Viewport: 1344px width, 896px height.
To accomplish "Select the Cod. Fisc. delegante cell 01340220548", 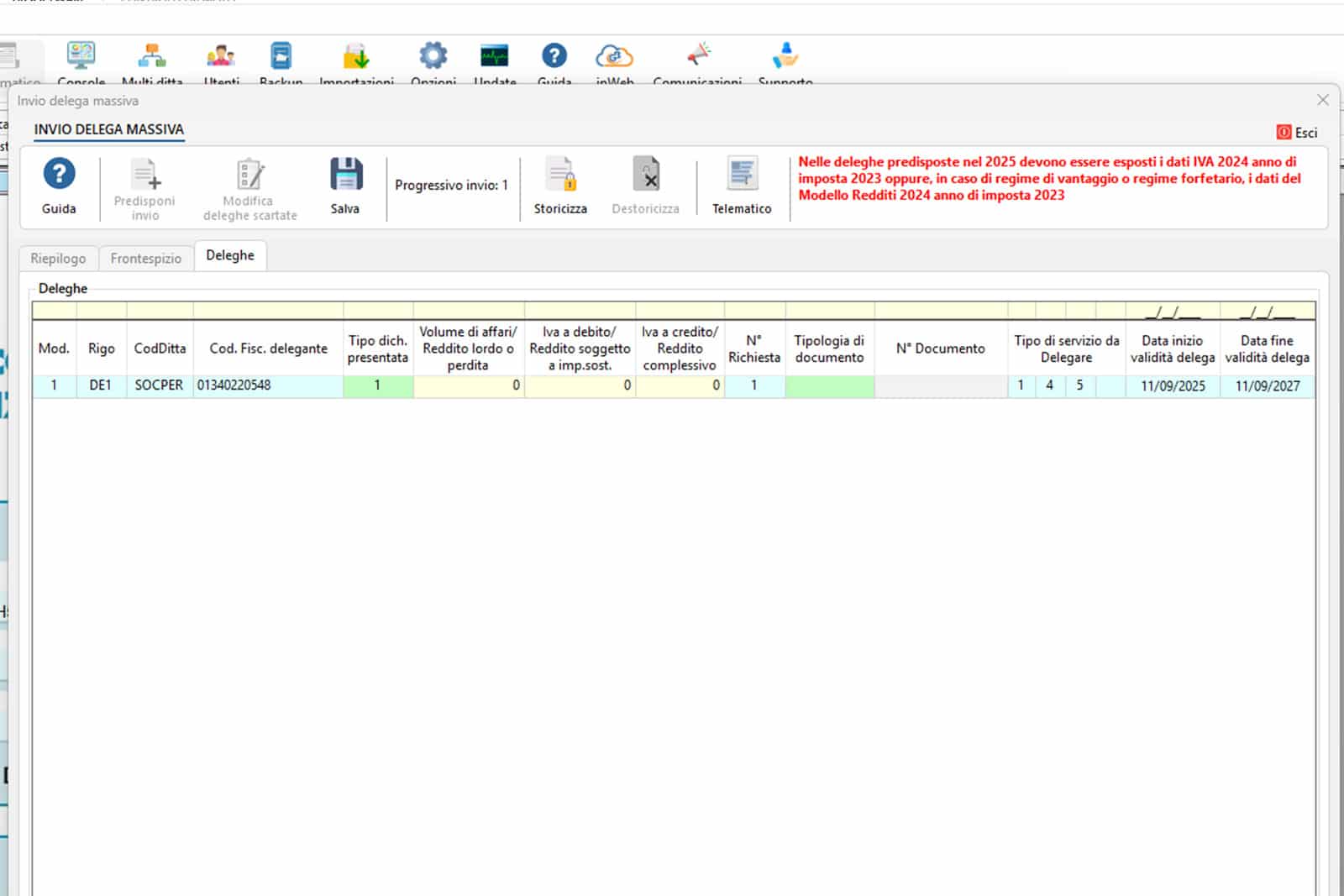I will click(x=268, y=385).
